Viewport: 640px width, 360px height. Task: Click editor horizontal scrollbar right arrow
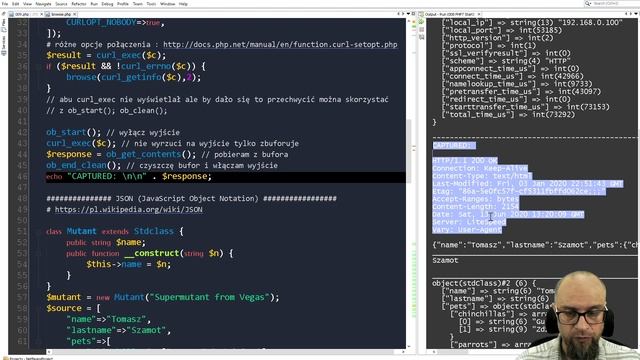click(x=403, y=351)
